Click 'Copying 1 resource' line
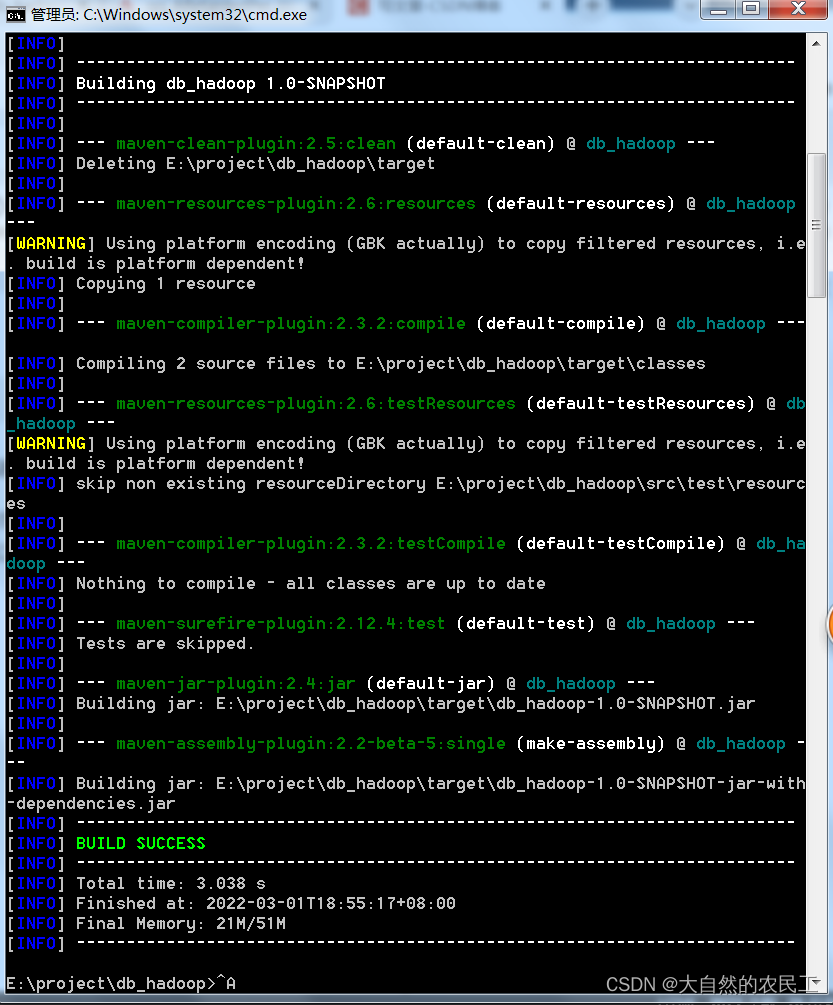 [x=166, y=284]
